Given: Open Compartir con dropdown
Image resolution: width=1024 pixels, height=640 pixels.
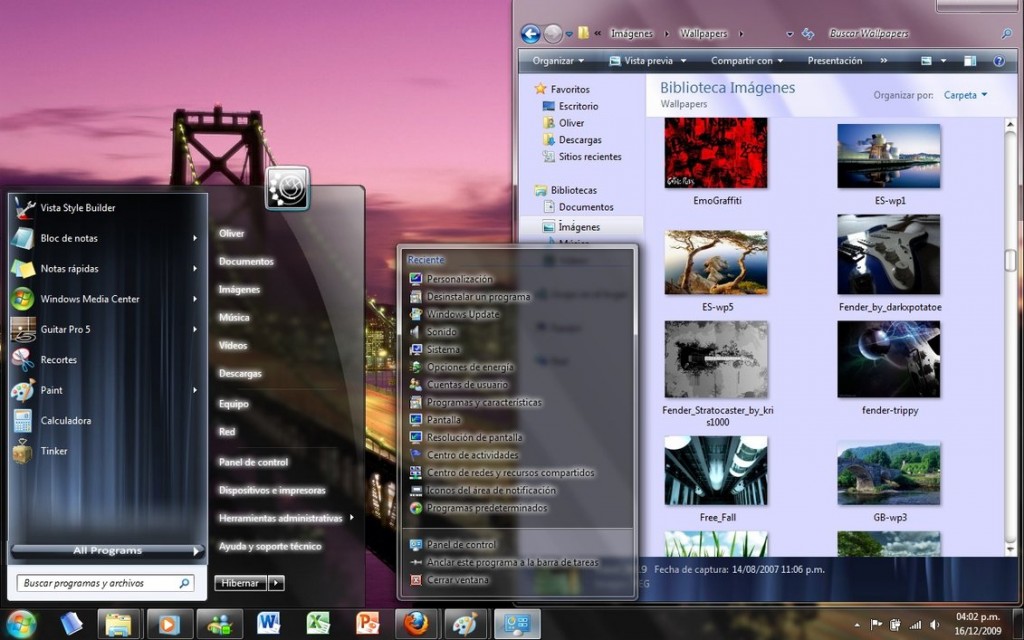Looking at the screenshot, I should pyautogui.click(x=746, y=61).
